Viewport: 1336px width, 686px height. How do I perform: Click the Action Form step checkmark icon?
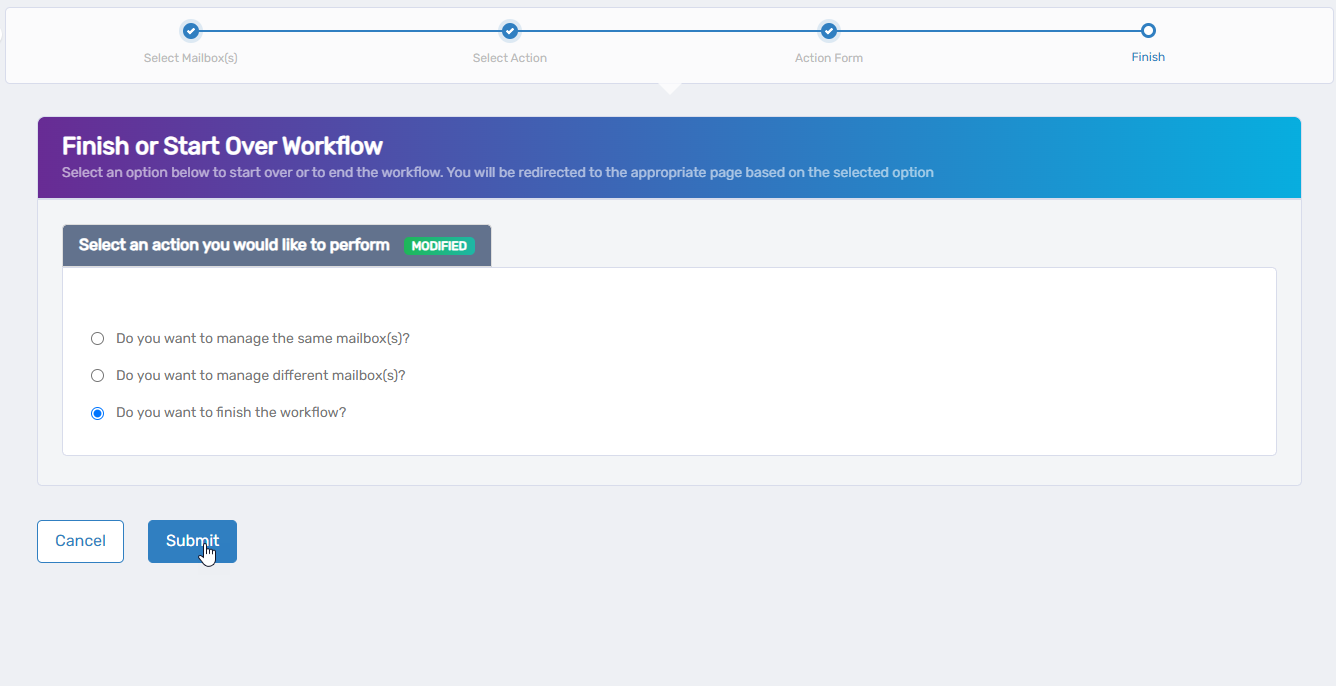(828, 31)
